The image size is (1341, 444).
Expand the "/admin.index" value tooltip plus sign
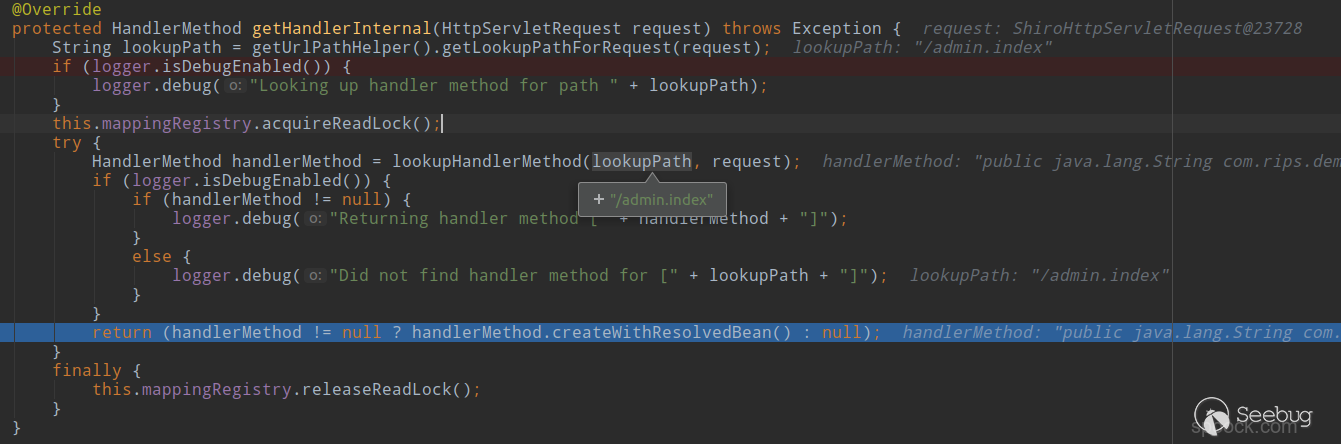click(598, 200)
